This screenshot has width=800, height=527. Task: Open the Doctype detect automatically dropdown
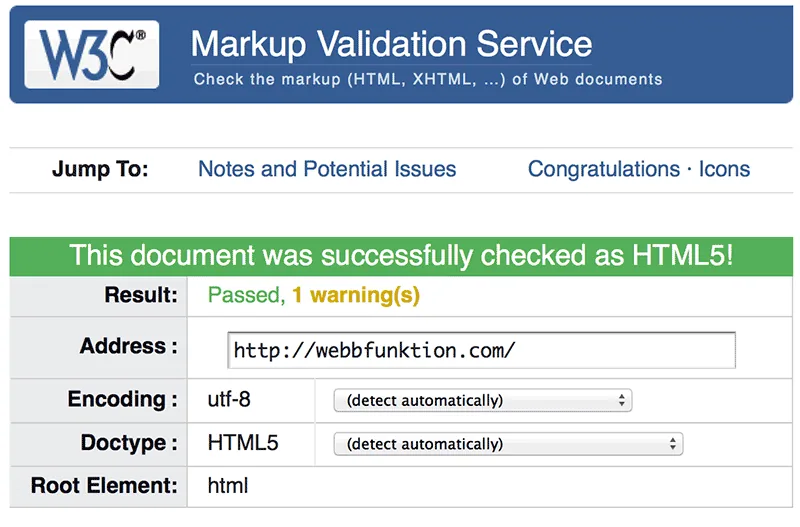pos(508,444)
